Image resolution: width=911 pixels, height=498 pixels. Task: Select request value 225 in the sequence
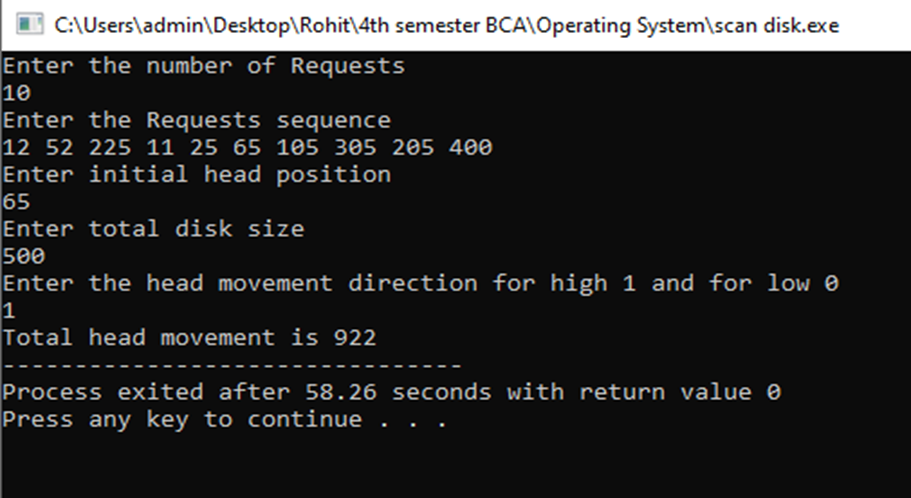(x=110, y=147)
